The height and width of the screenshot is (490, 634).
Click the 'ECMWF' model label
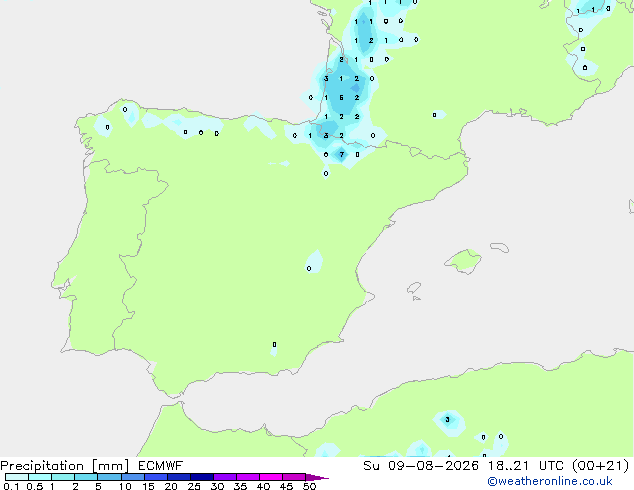point(161,466)
